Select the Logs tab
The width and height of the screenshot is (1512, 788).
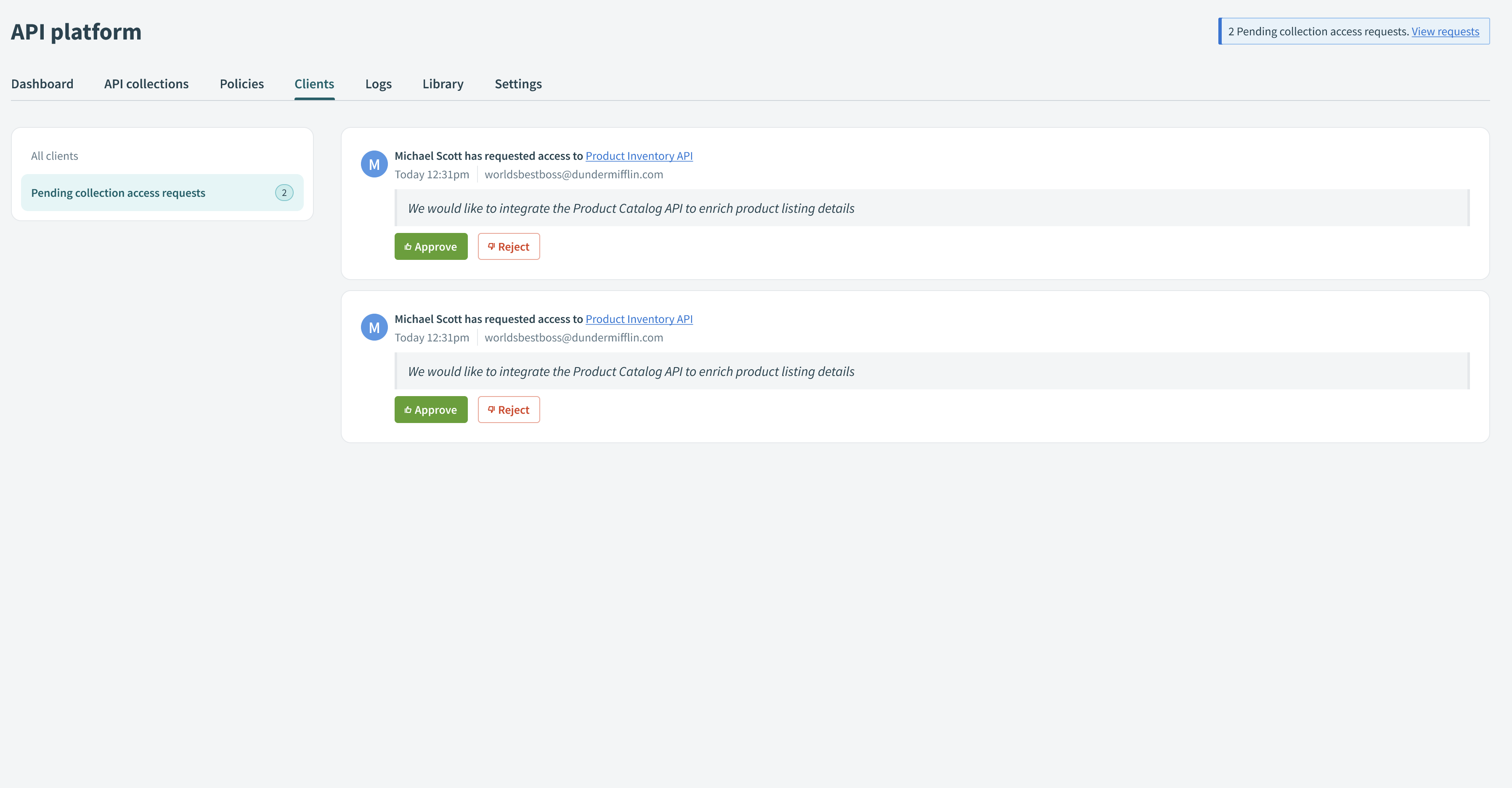click(x=378, y=83)
